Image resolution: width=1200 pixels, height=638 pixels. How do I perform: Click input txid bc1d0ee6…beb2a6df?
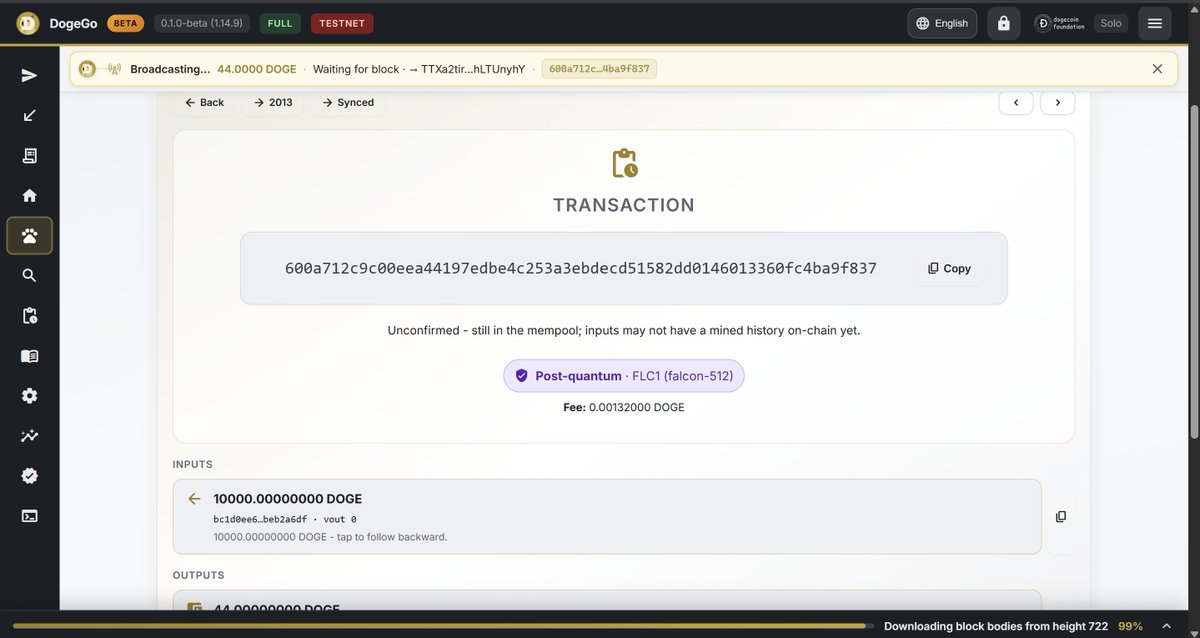coord(260,519)
